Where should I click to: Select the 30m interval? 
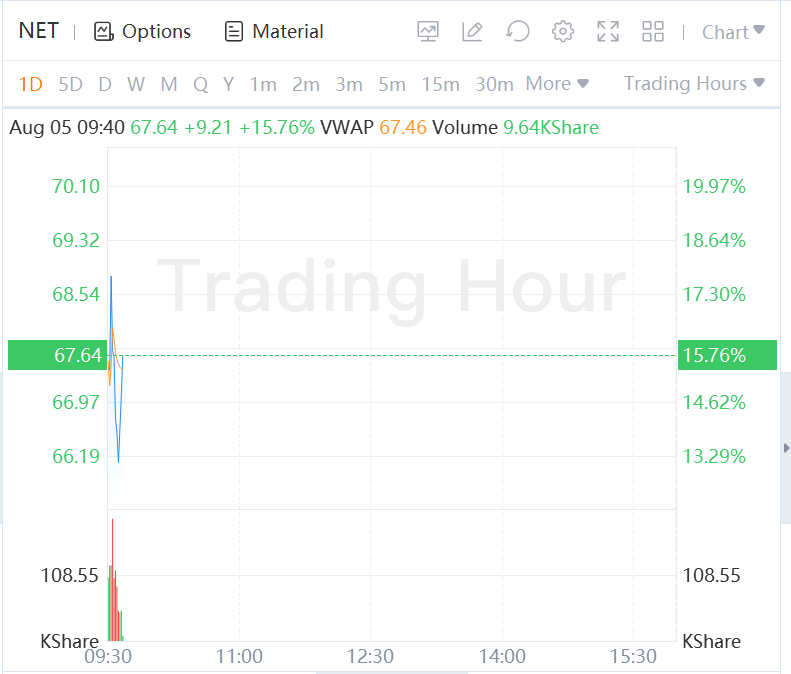point(494,84)
